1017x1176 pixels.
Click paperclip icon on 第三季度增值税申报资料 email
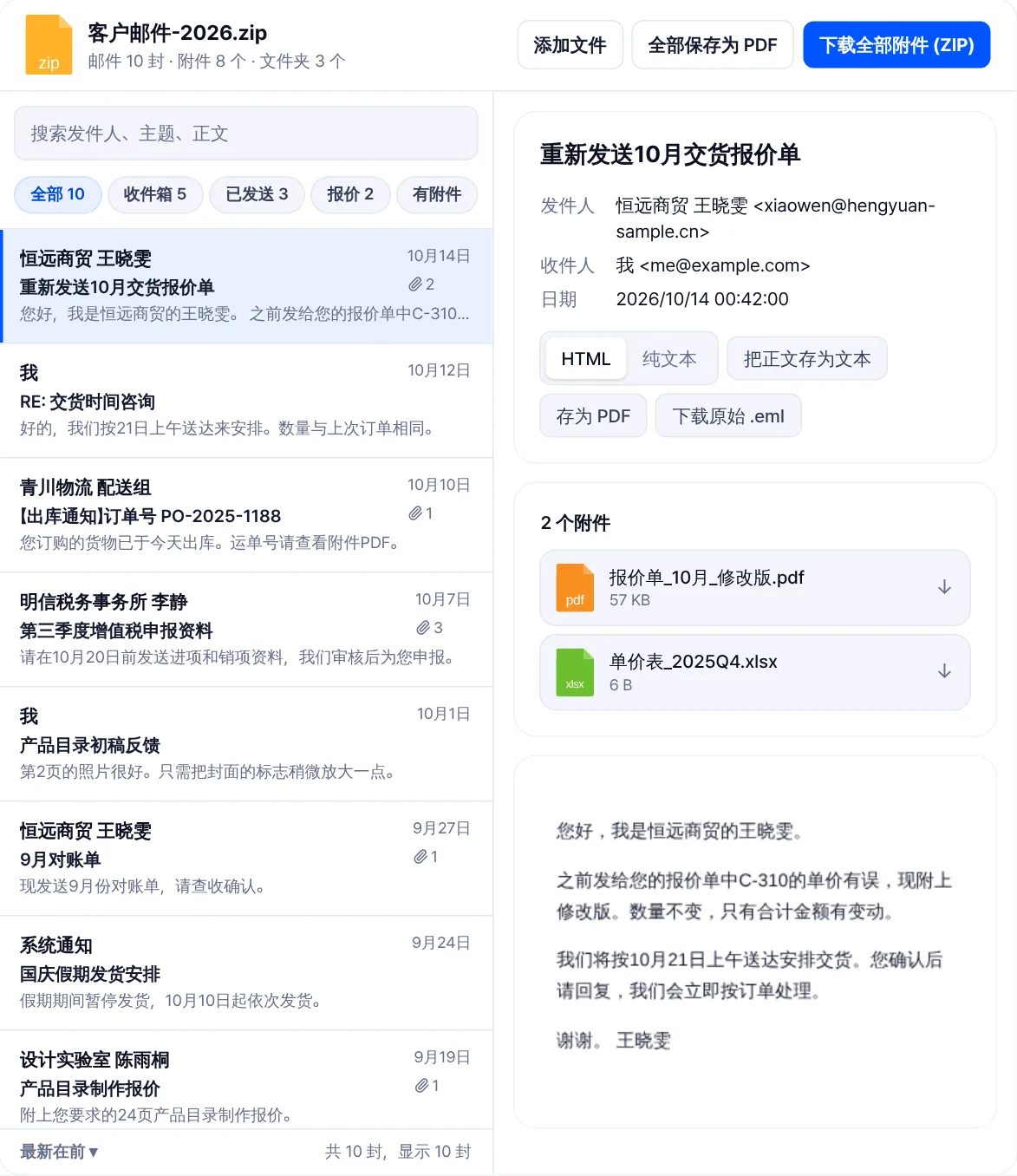[x=423, y=628]
